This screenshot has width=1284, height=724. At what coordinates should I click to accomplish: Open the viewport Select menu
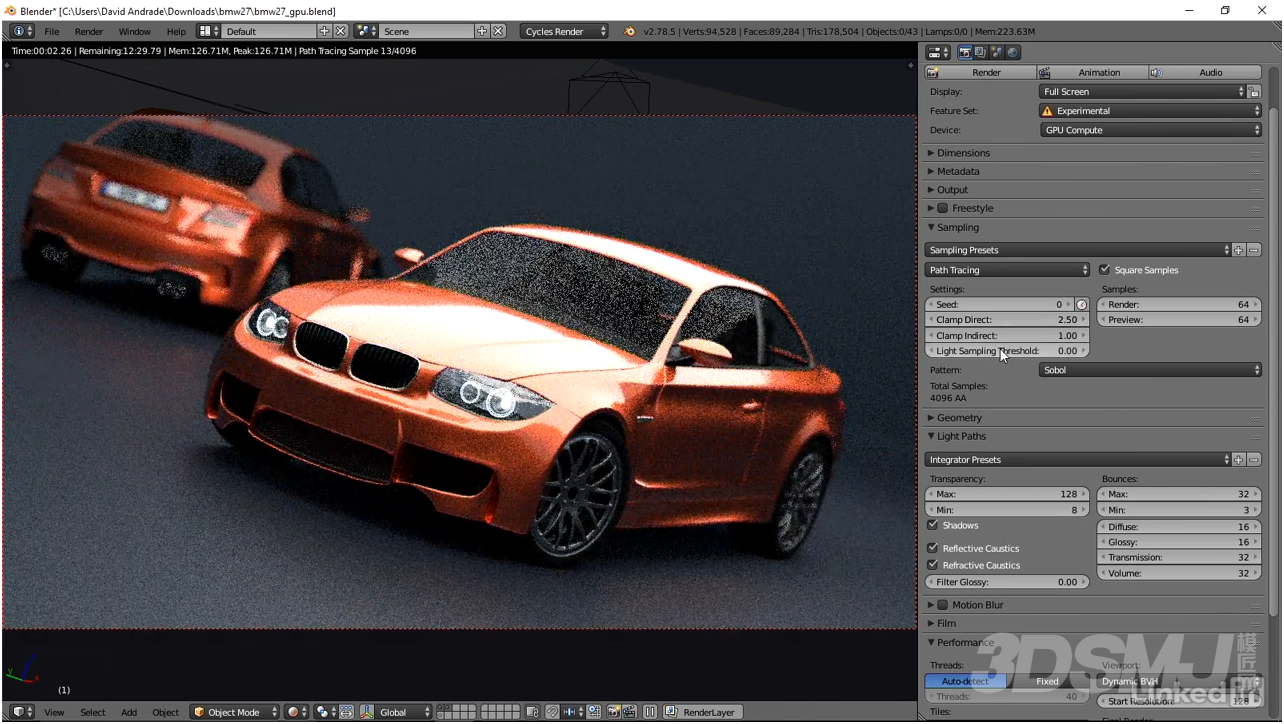pyautogui.click(x=93, y=712)
